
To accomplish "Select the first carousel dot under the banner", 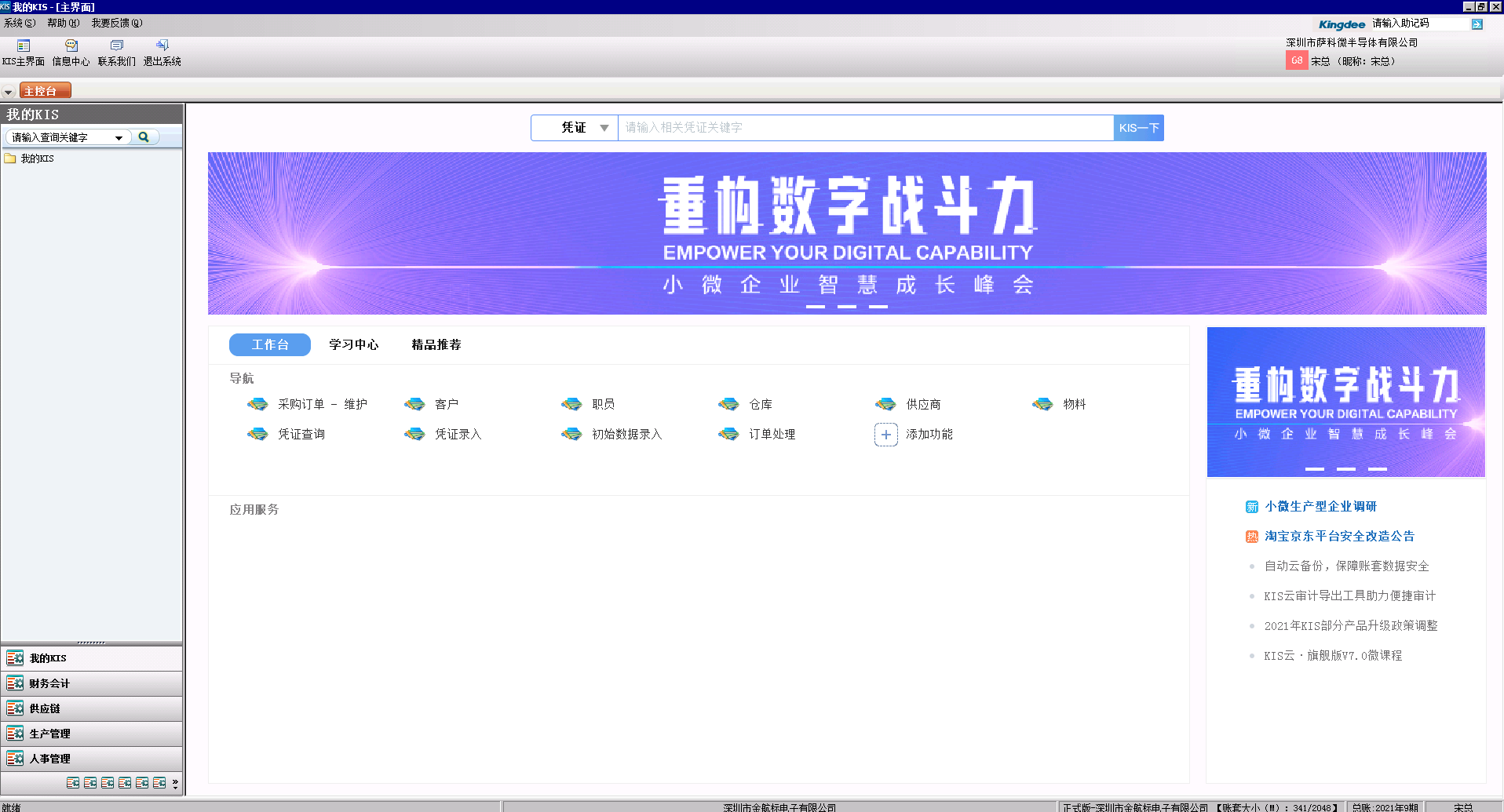I will pyautogui.click(x=816, y=307).
